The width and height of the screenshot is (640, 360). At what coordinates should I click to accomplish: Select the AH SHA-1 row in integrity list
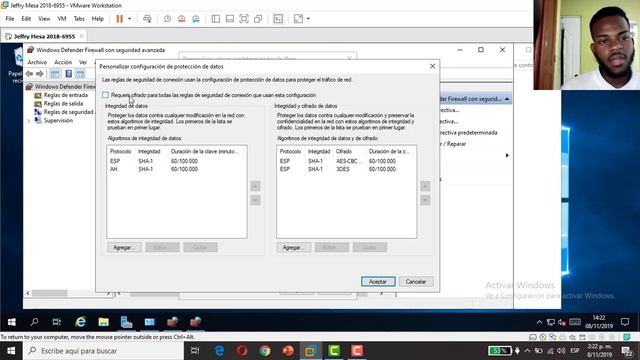click(x=176, y=169)
